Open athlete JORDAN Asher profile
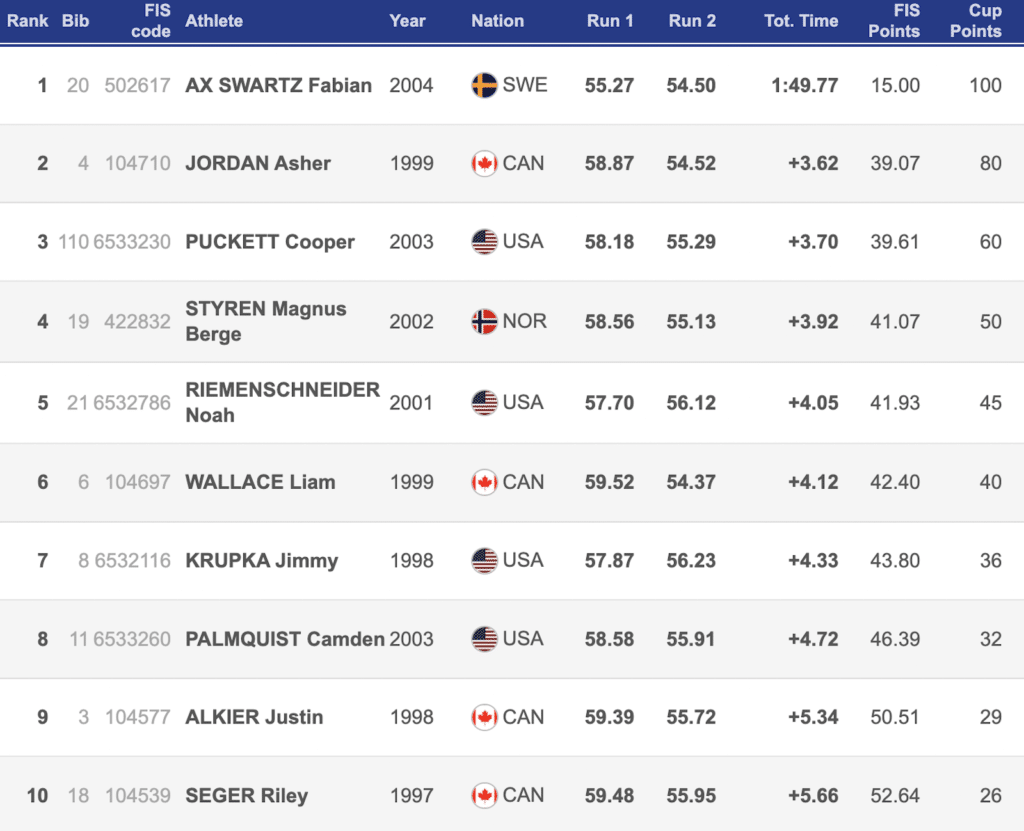 (x=258, y=163)
